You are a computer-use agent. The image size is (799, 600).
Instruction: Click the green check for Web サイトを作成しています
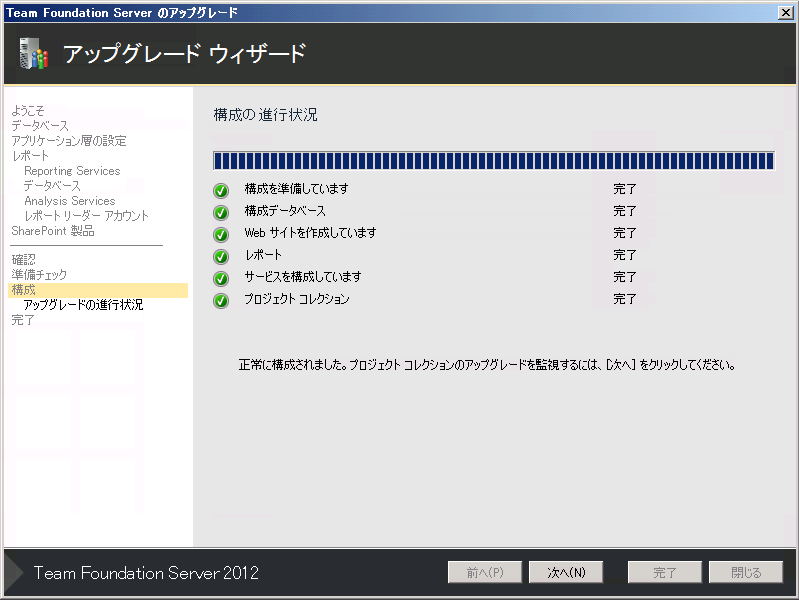point(221,234)
